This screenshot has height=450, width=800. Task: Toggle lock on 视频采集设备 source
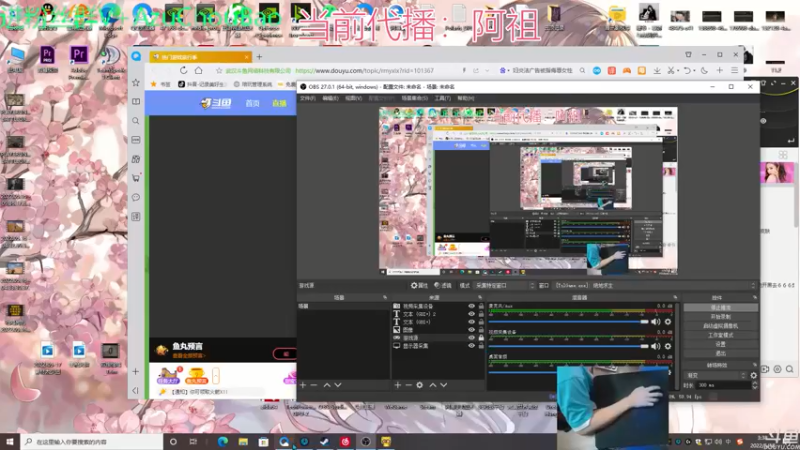tap(481, 306)
